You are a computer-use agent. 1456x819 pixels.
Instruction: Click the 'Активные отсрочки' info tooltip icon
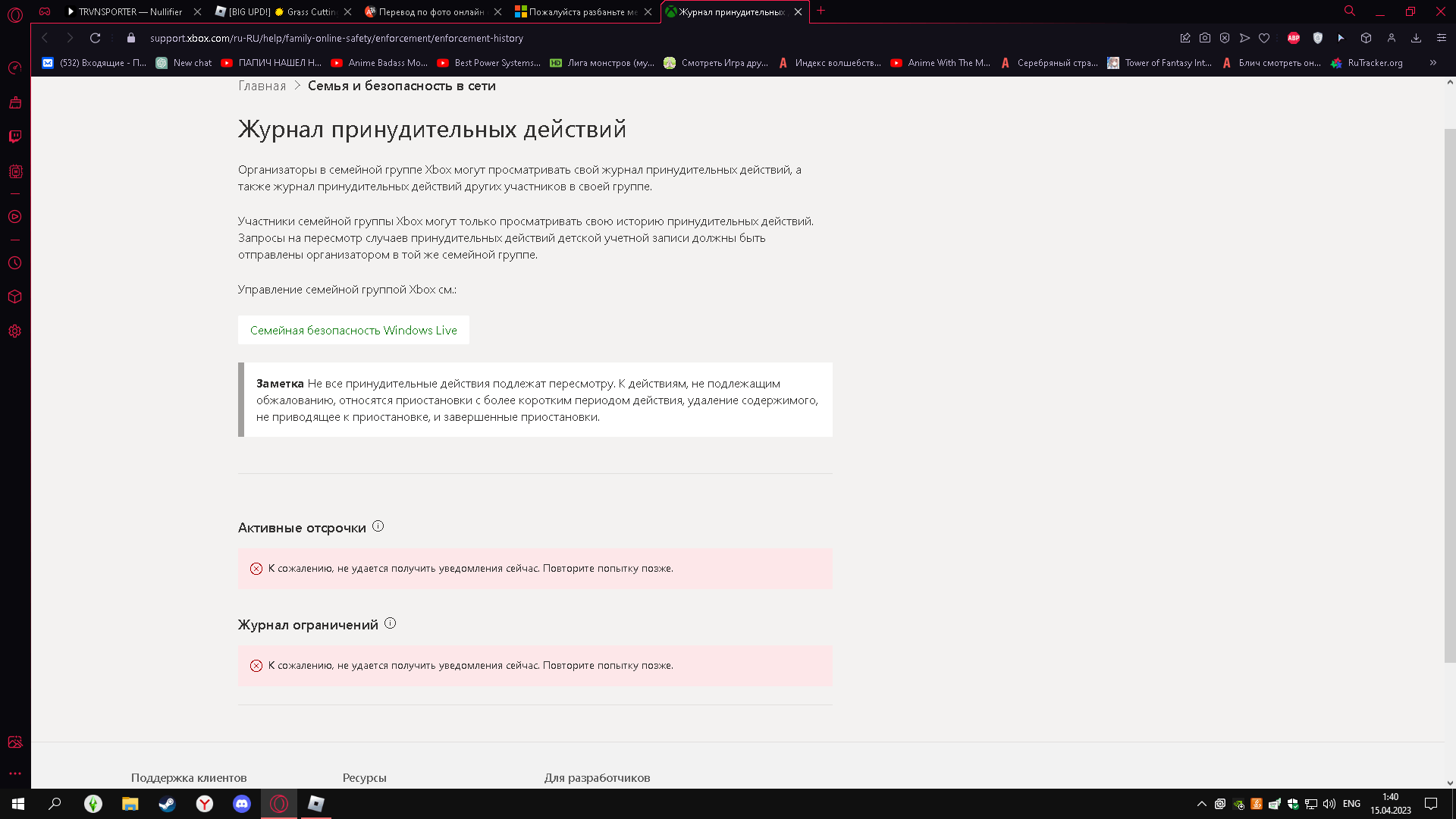tap(378, 526)
